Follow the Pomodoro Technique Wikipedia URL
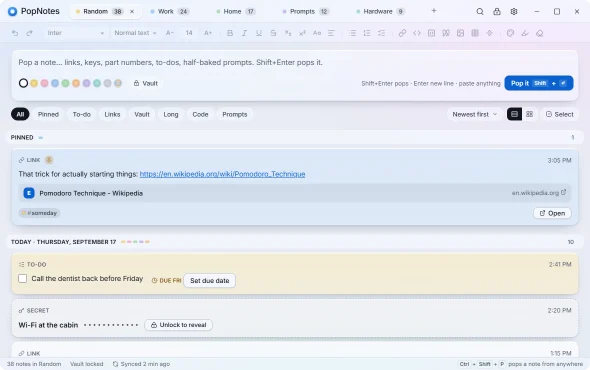The width and height of the screenshot is (590, 370). 222,174
